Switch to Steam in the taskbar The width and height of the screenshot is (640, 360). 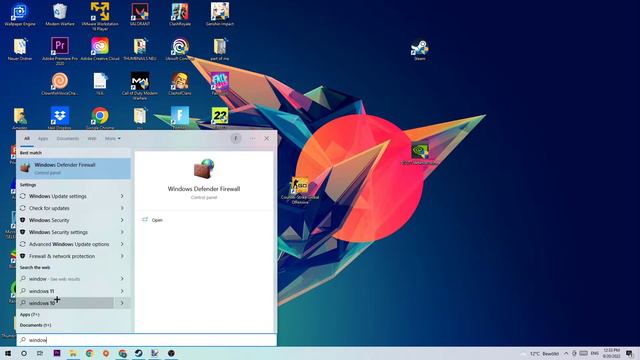point(138,353)
